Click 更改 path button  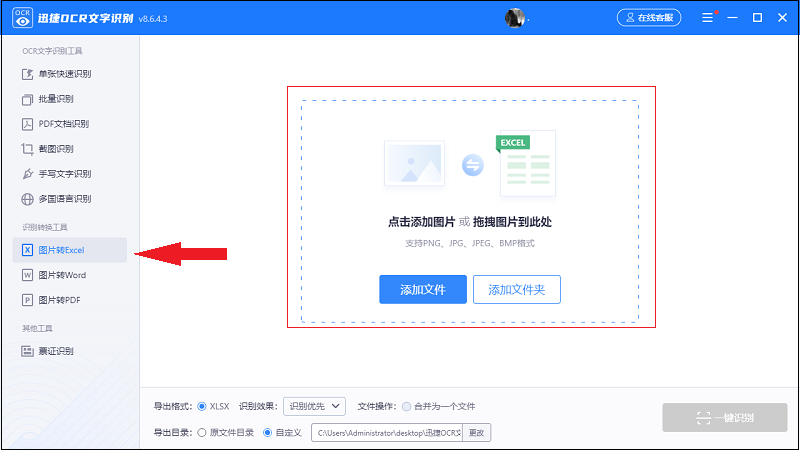pyautogui.click(x=477, y=433)
